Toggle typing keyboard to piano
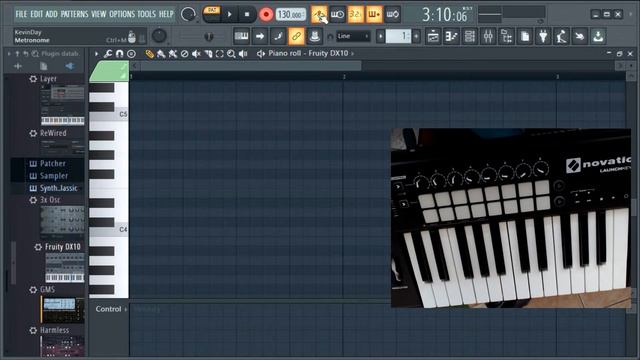640x360 pixels. coord(241,36)
